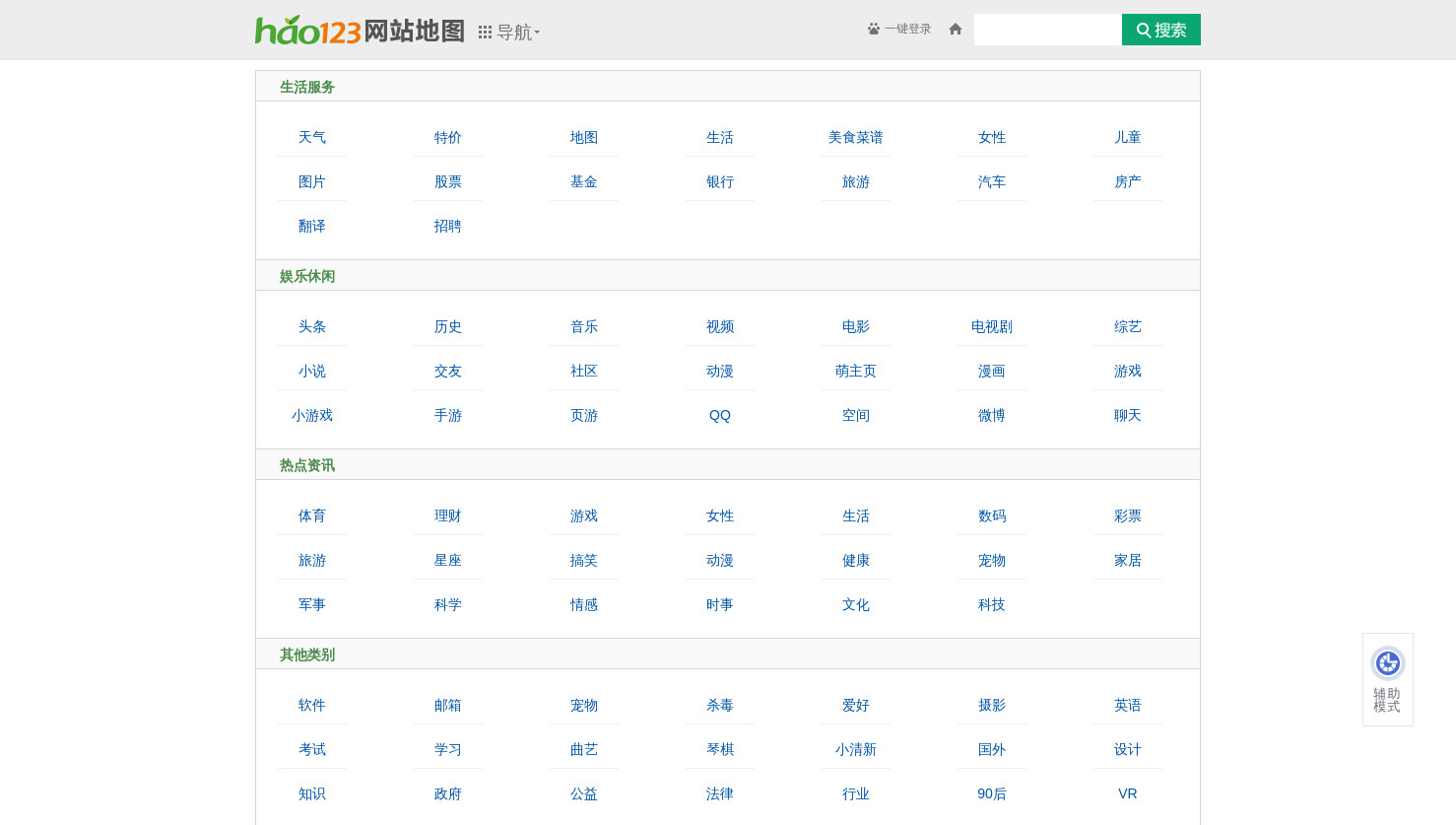
Task: Open the 小清新 link
Action: (x=856, y=749)
